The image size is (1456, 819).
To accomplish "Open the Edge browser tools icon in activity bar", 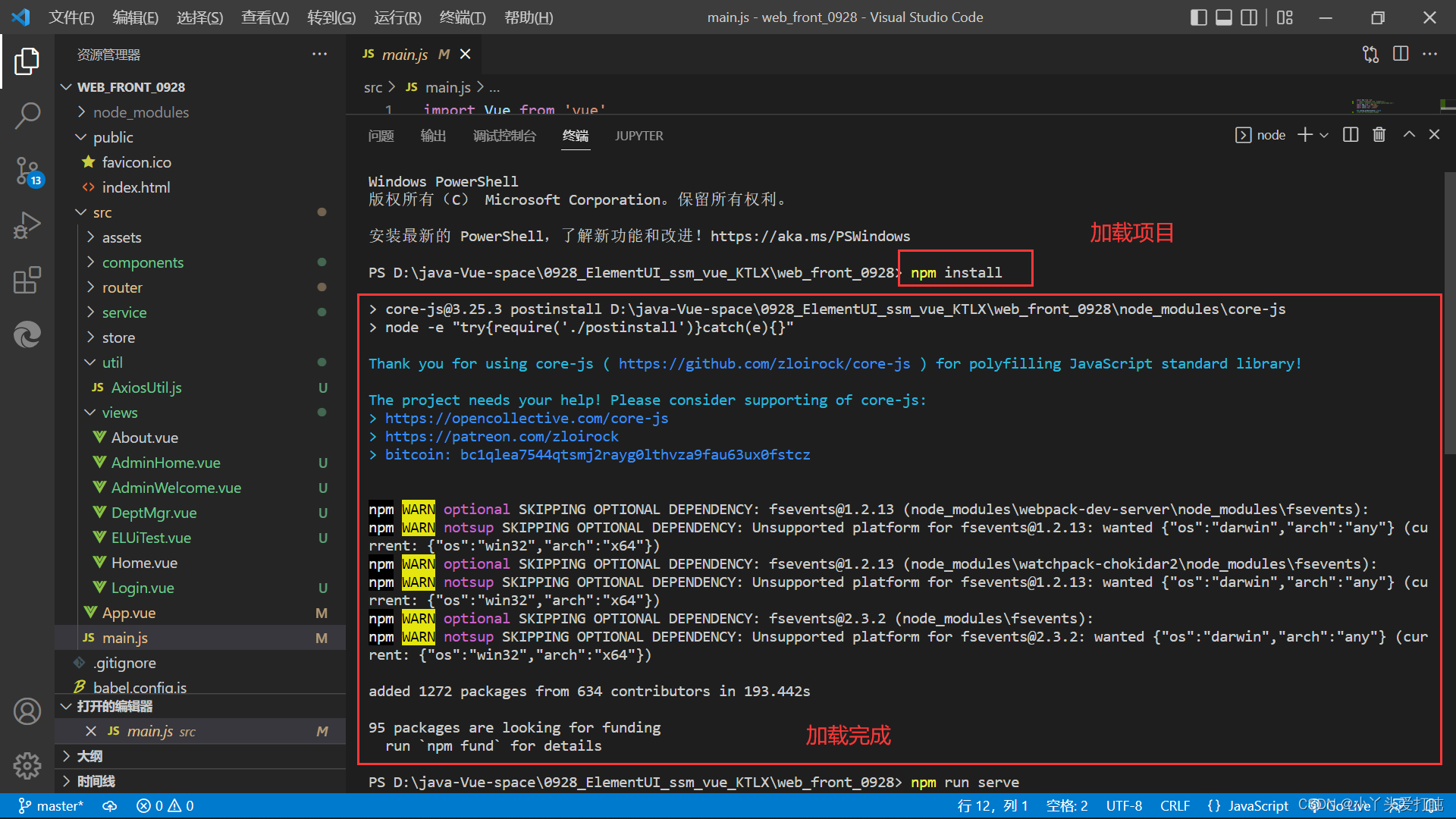I will 27,334.
